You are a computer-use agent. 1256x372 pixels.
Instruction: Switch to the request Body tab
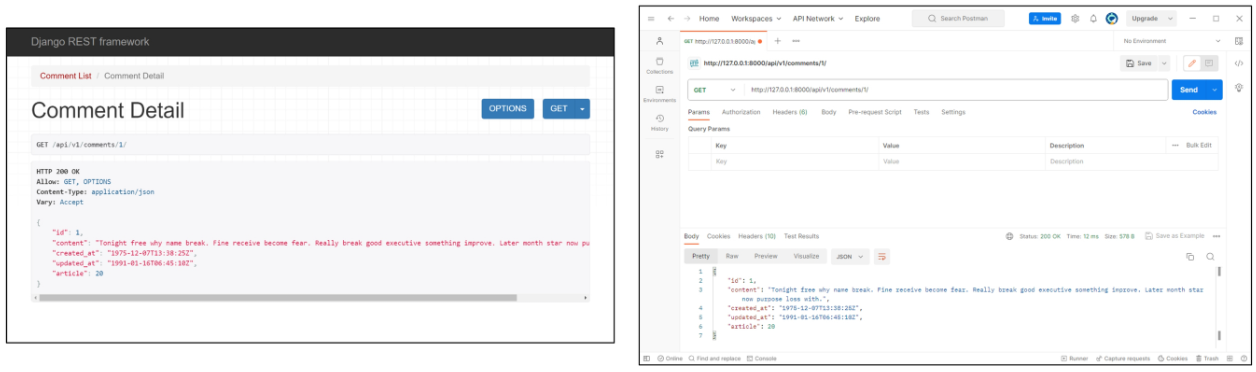(829, 112)
